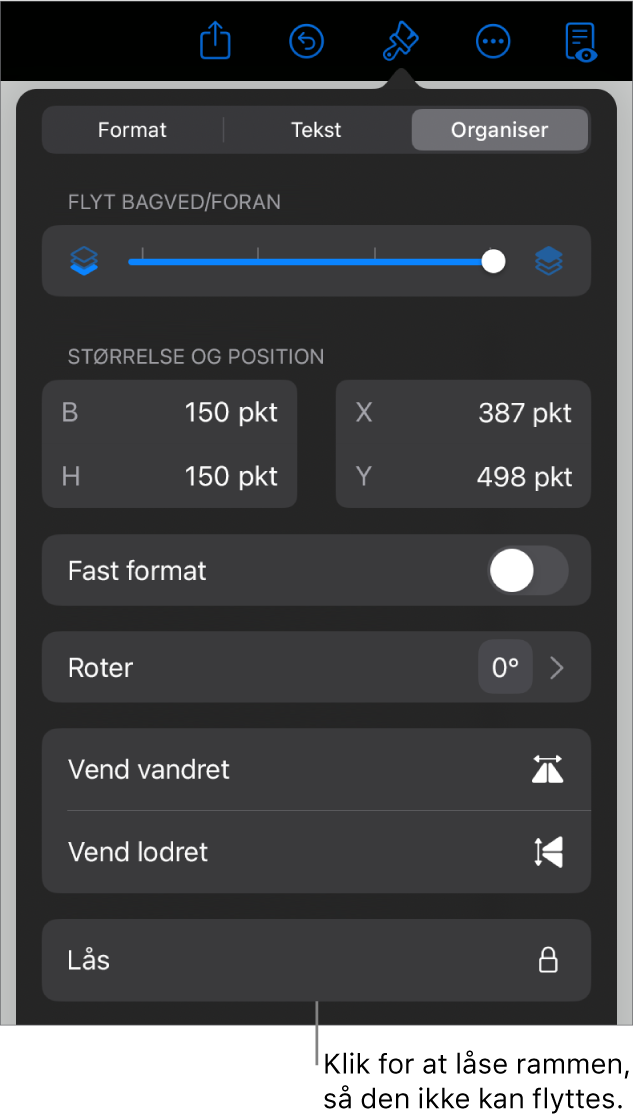Open the more options ellipsis icon

pyautogui.click(x=493, y=41)
